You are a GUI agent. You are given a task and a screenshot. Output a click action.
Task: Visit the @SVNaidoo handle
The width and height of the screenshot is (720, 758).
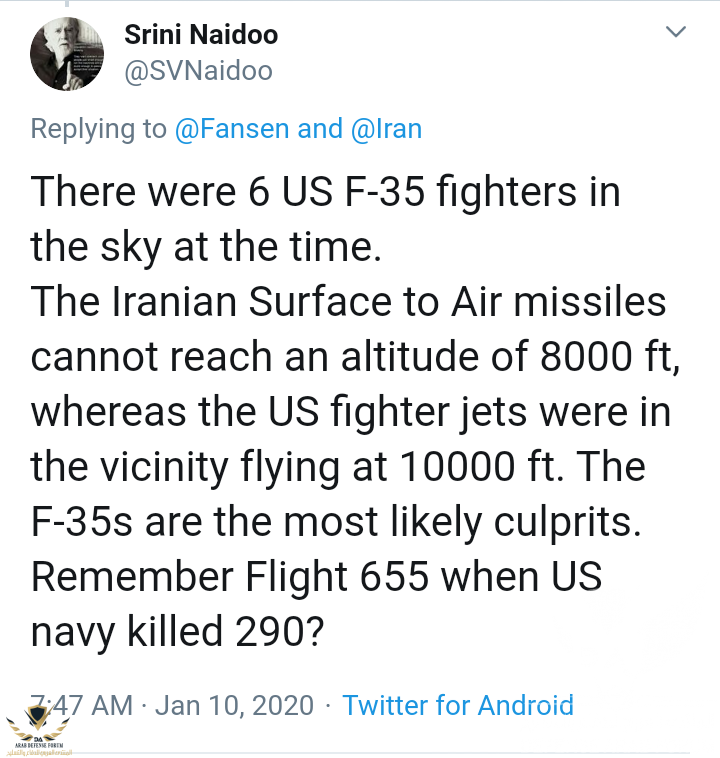coord(198,72)
